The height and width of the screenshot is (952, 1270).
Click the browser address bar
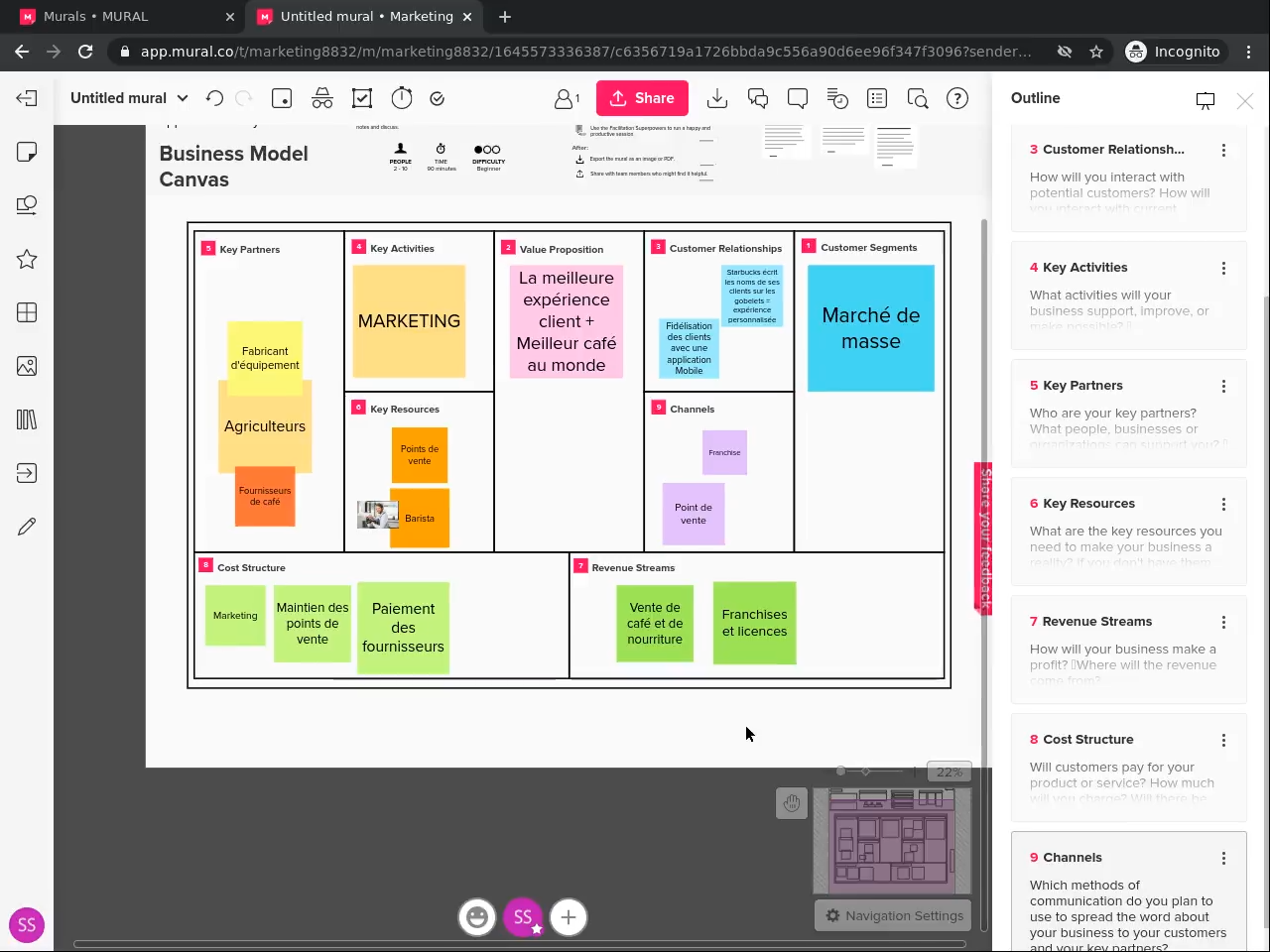[x=585, y=52]
